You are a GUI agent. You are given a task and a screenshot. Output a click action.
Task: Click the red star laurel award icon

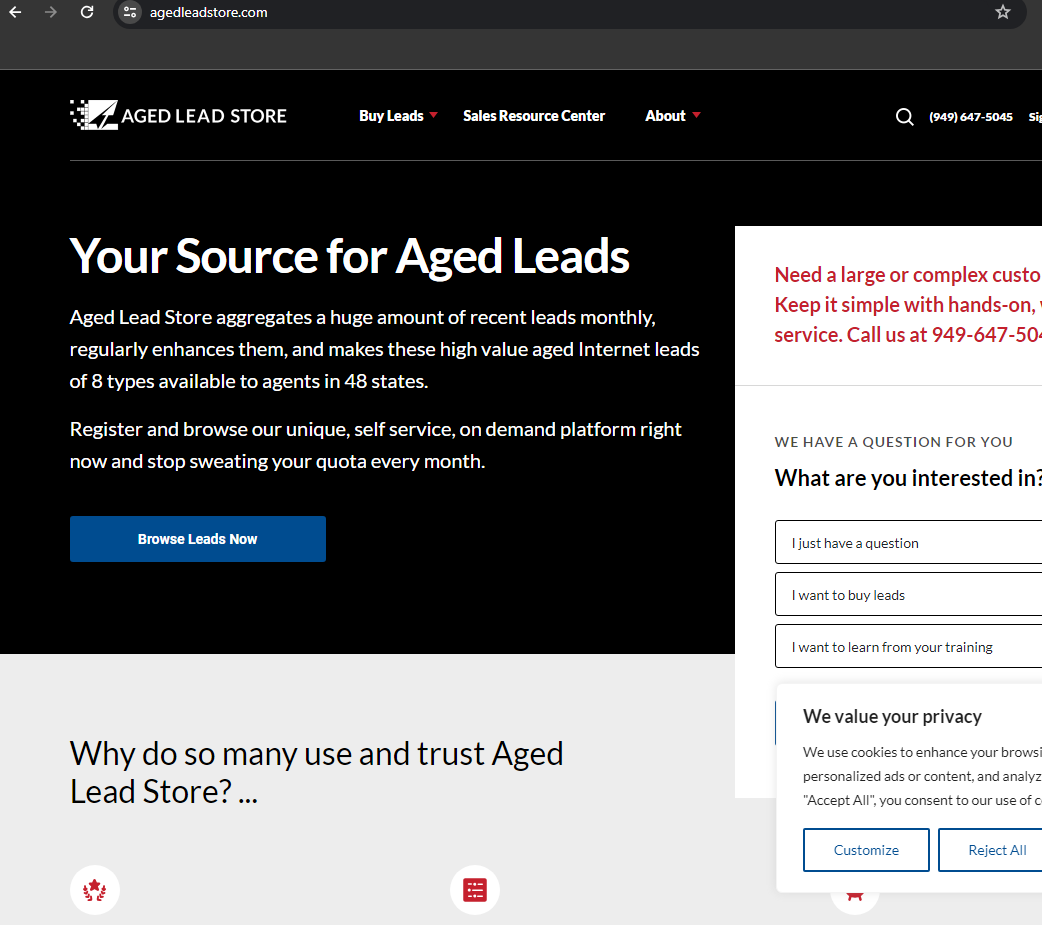coord(94,890)
